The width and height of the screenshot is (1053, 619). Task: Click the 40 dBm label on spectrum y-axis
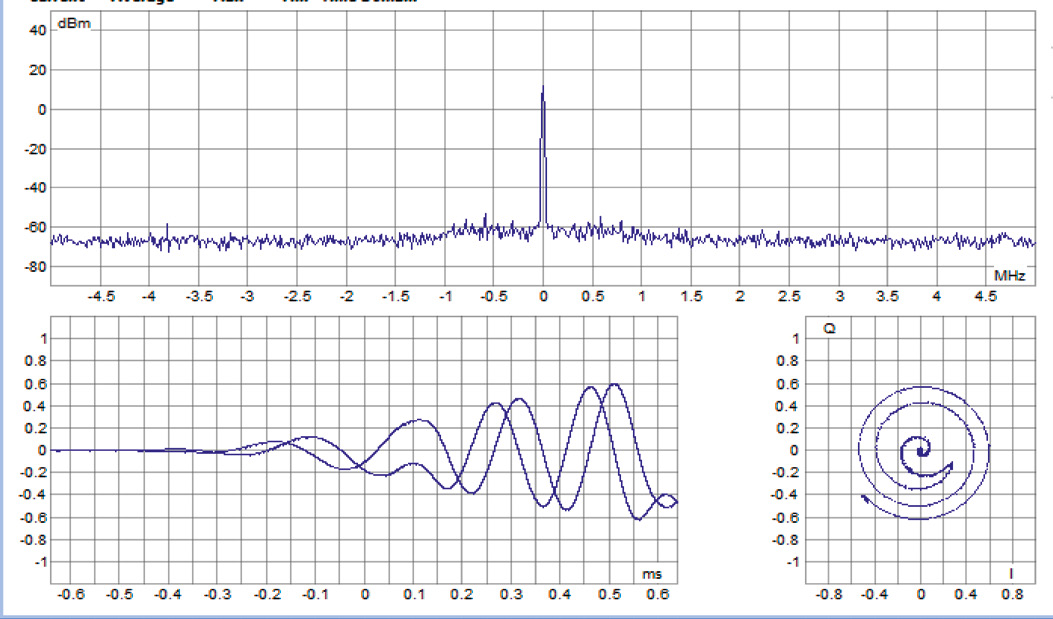(37, 30)
